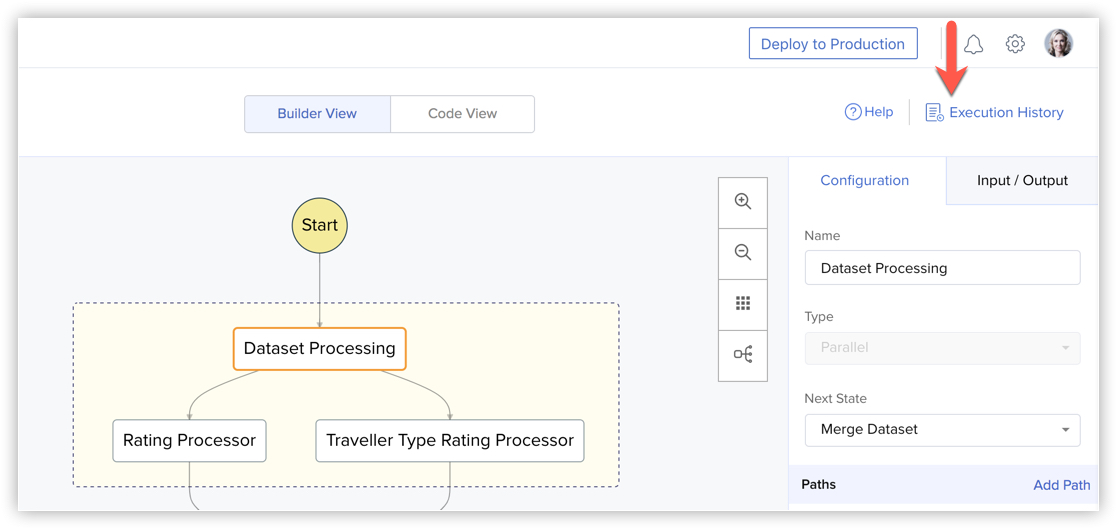Click Deploy to Production button
This screenshot has width=1117, height=529.
(x=832, y=44)
